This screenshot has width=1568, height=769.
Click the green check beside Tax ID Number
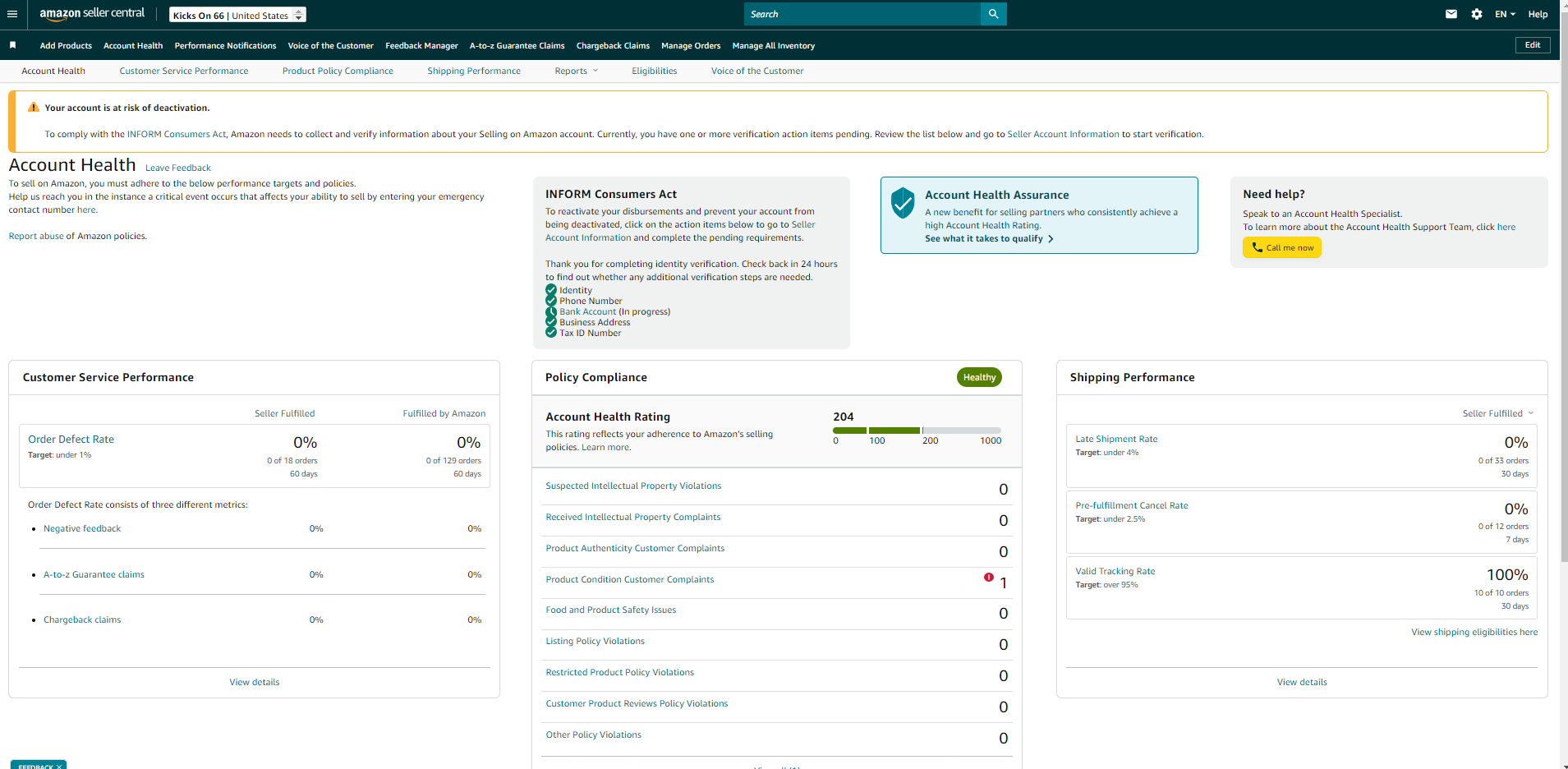pyautogui.click(x=551, y=333)
